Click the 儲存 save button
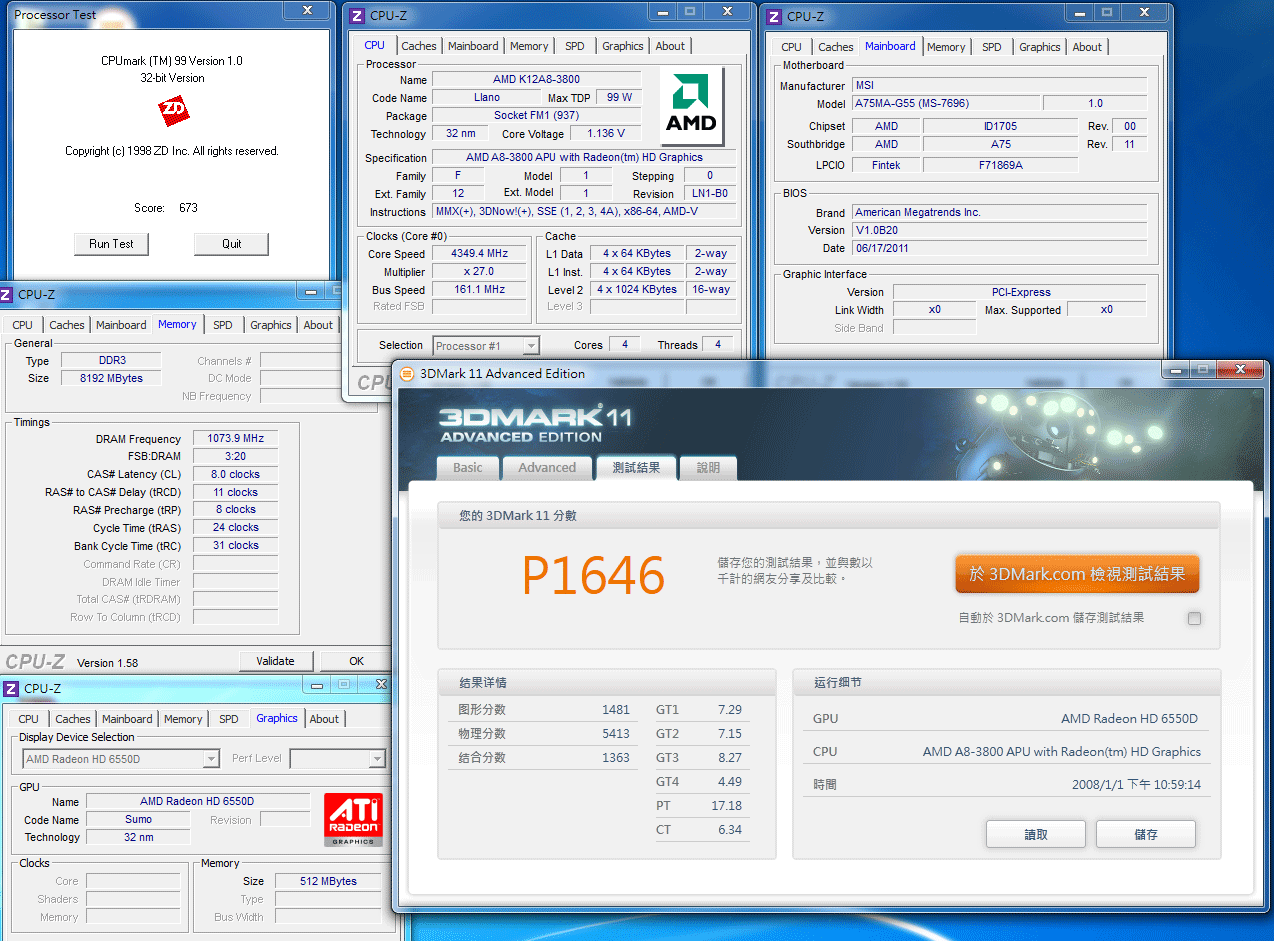Viewport: 1274px width, 941px height. coord(1146,834)
